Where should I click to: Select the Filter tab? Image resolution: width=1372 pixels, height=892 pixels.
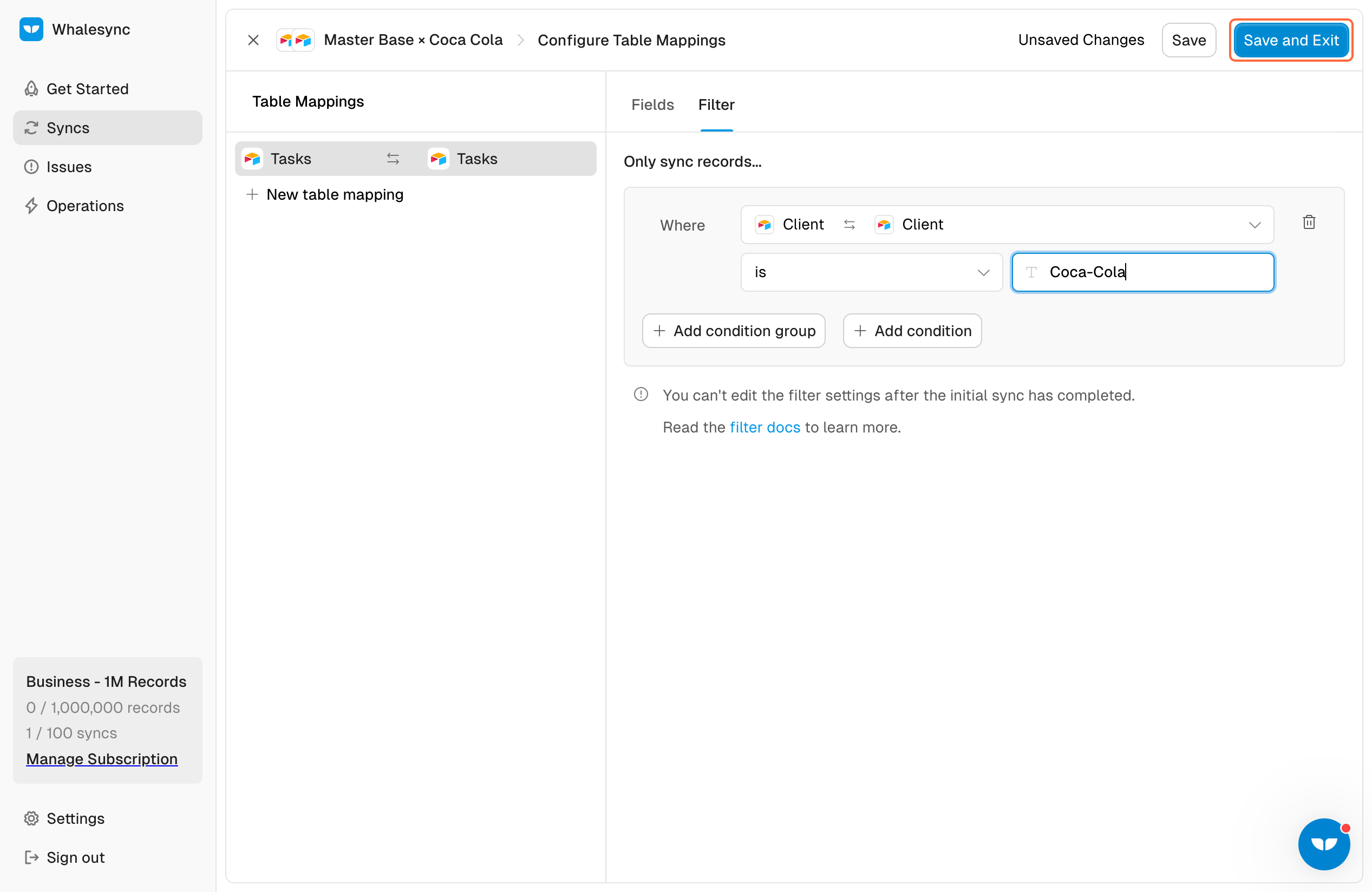point(716,105)
